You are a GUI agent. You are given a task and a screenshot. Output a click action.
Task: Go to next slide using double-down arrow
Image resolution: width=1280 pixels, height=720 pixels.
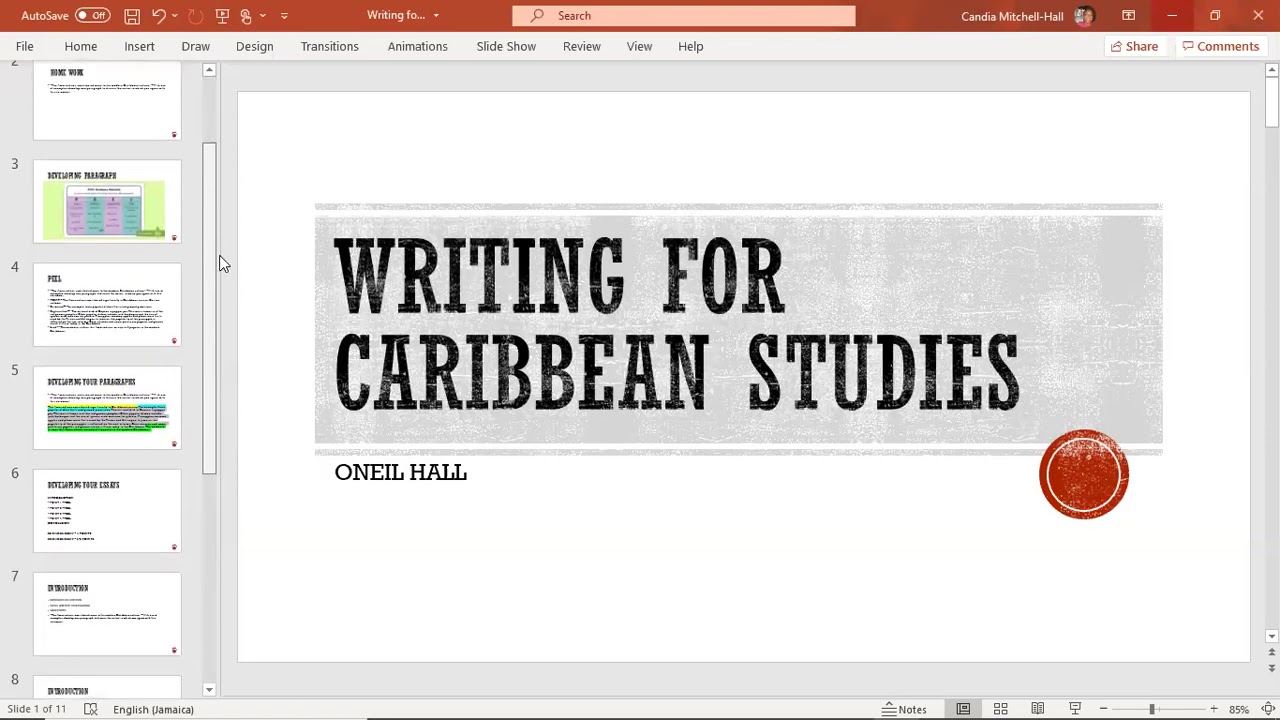1272,668
